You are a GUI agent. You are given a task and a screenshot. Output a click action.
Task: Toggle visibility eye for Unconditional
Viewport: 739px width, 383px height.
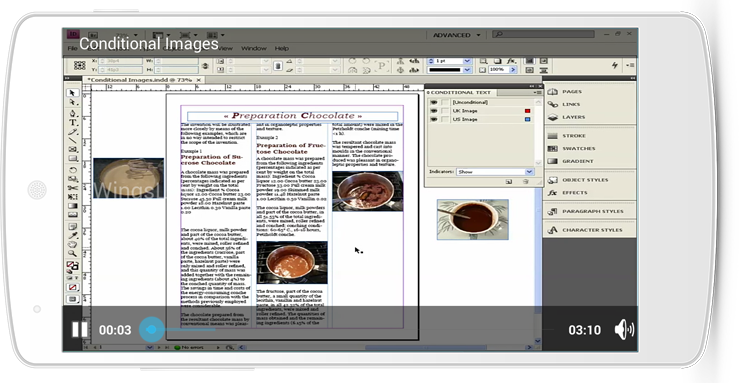(434, 102)
